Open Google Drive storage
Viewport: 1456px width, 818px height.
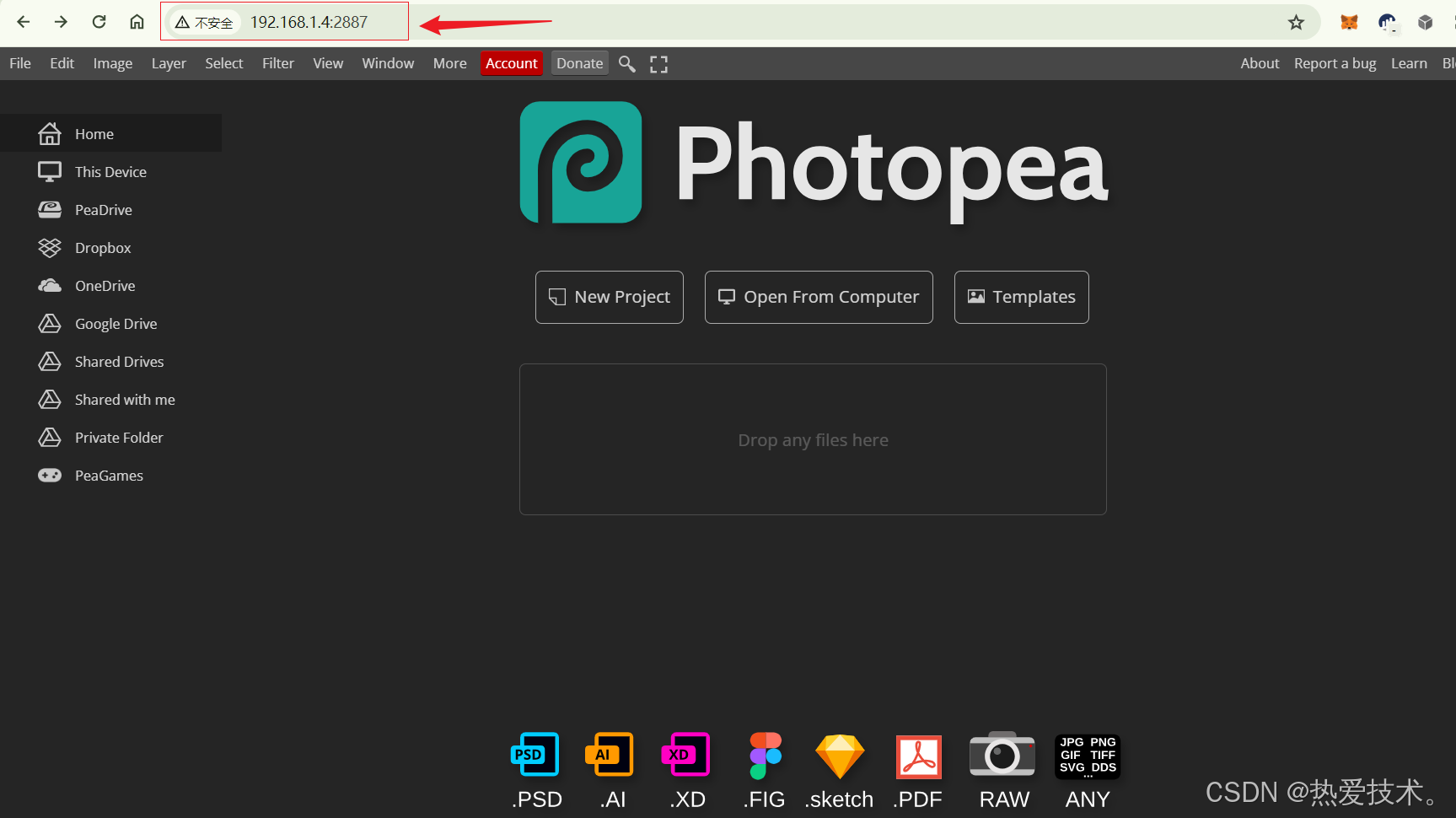[x=110, y=323]
